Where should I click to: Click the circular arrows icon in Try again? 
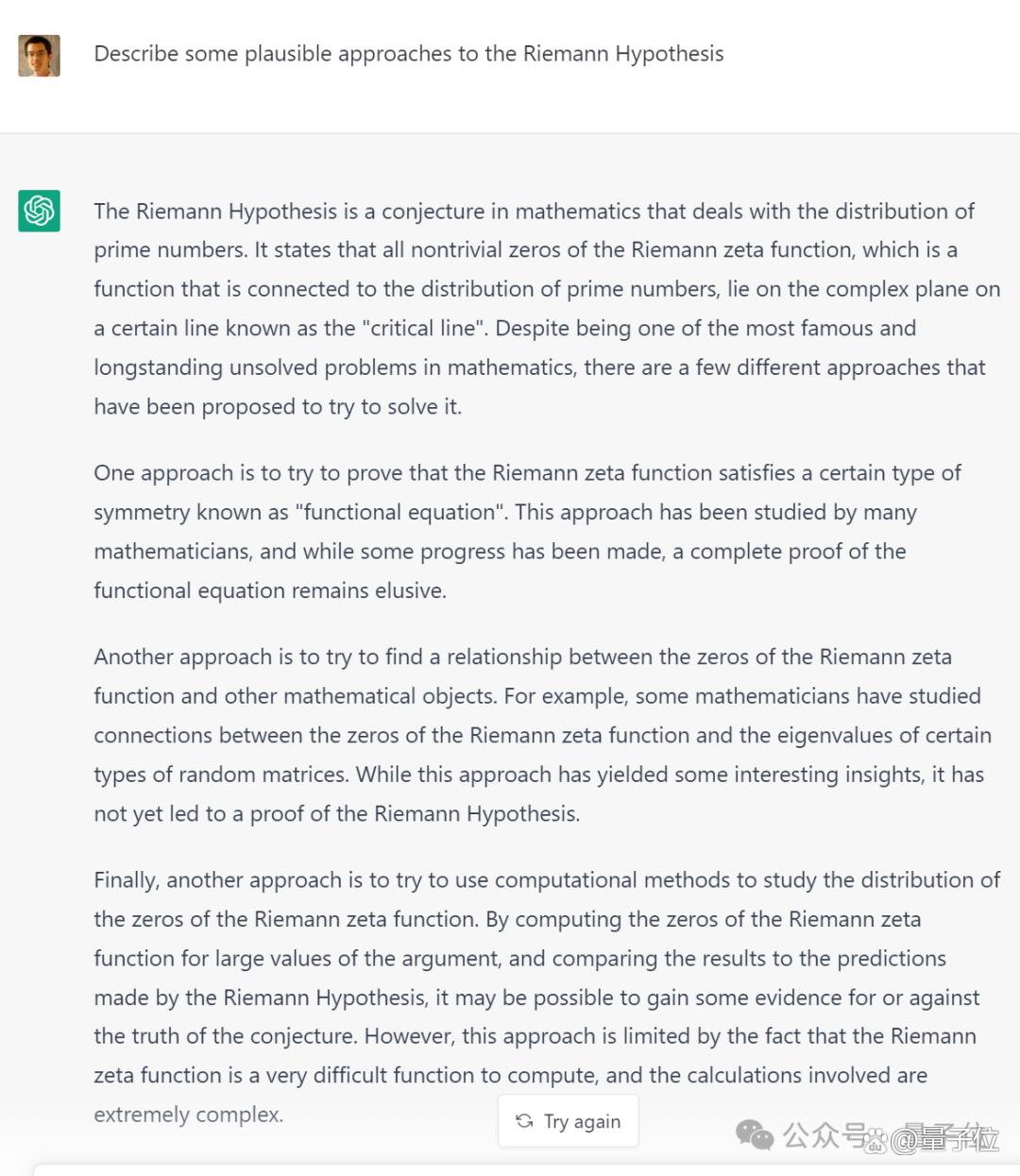coord(524,1121)
